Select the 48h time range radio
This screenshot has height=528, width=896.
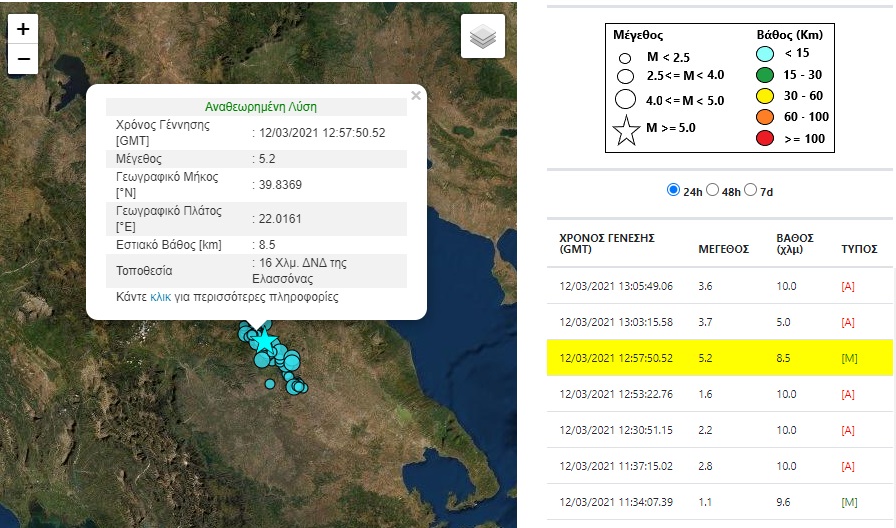(x=713, y=190)
